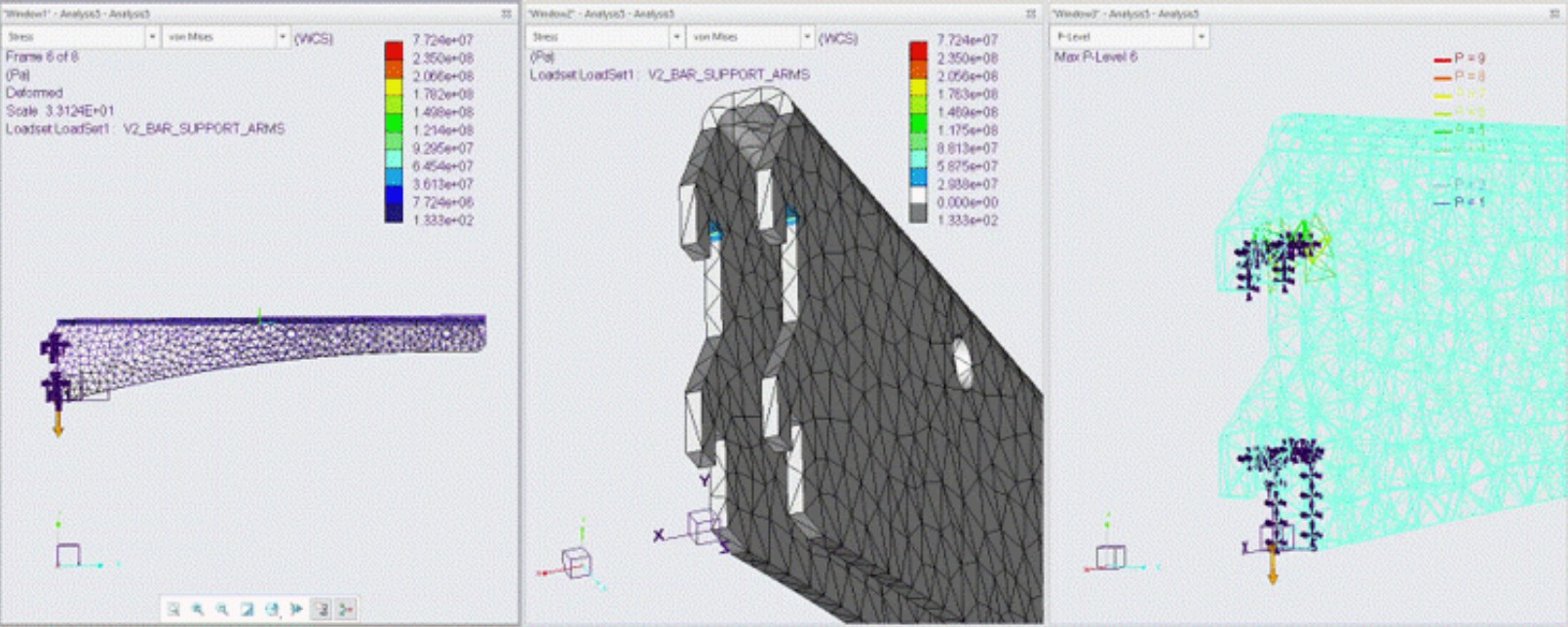Click the red swatch in the Window1 legend

394,50
